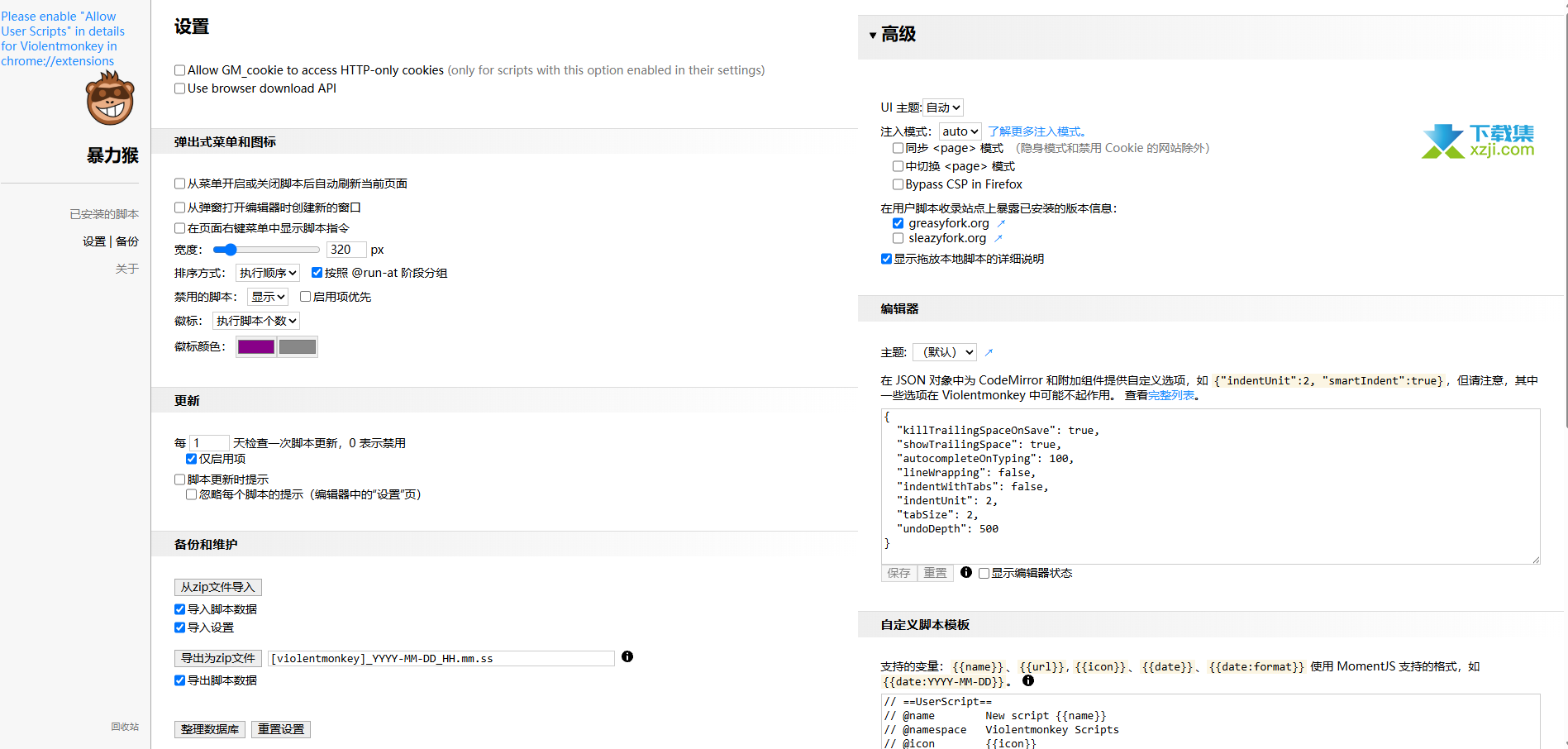Image resolution: width=1568 pixels, height=749 pixels.
Task: Click info icon beside export filename field
Action: click(x=627, y=656)
